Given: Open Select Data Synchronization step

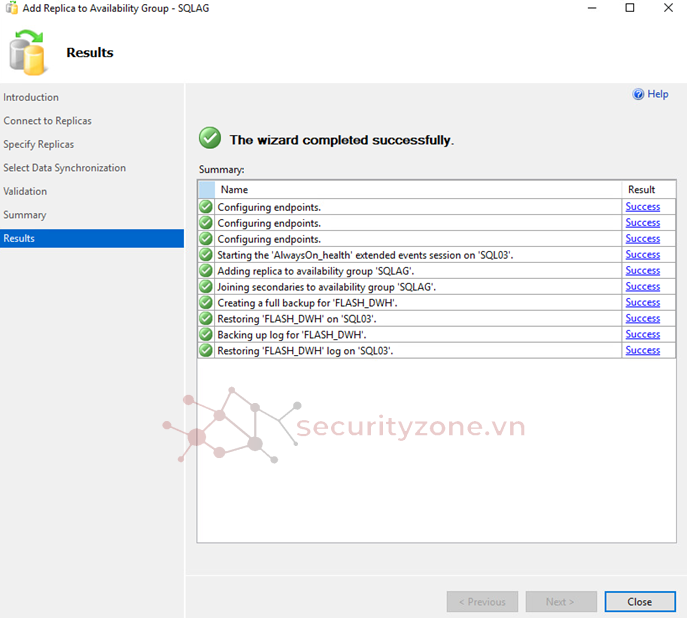Looking at the screenshot, I should click(64, 168).
